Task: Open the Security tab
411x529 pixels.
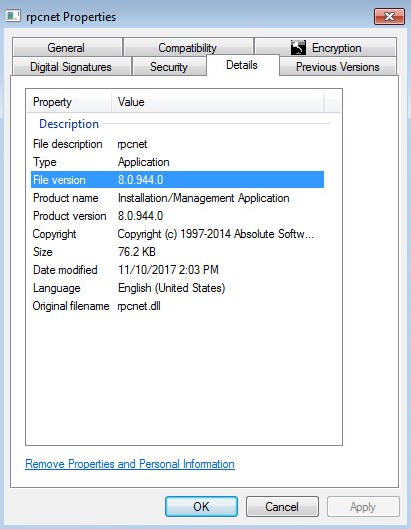Action: 169,66
